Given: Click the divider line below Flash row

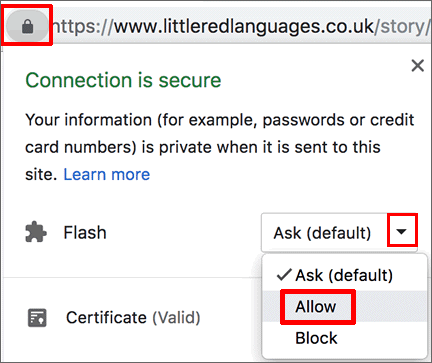Looking at the screenshot, I should click(132, 277).
